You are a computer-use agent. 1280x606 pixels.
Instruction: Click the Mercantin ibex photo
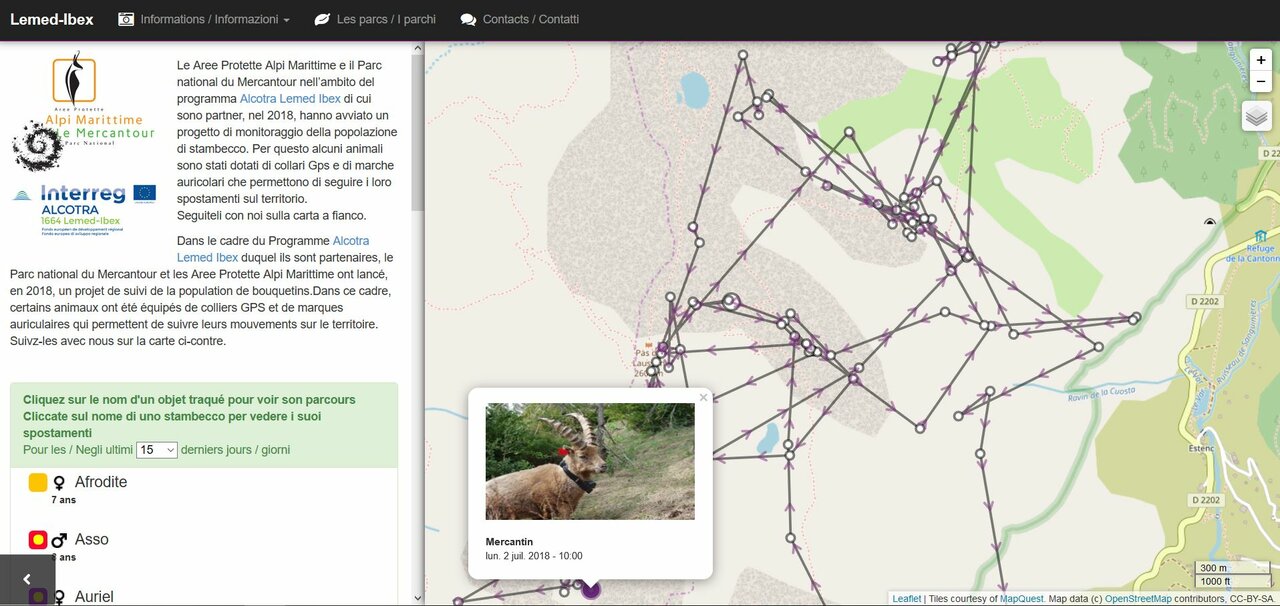tap(590, 461)
